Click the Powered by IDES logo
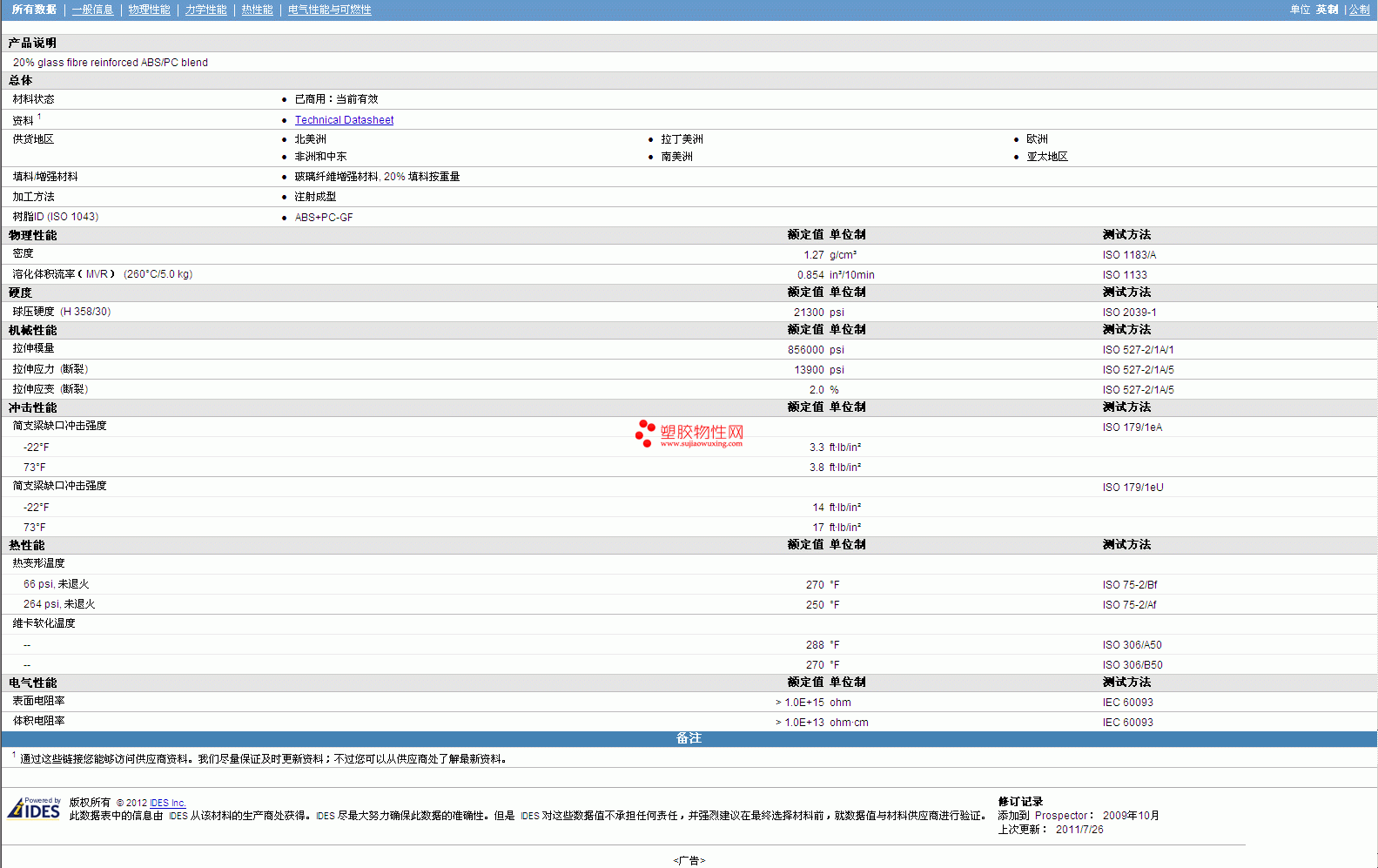The image size is (1378, 868). coord(35,808)
